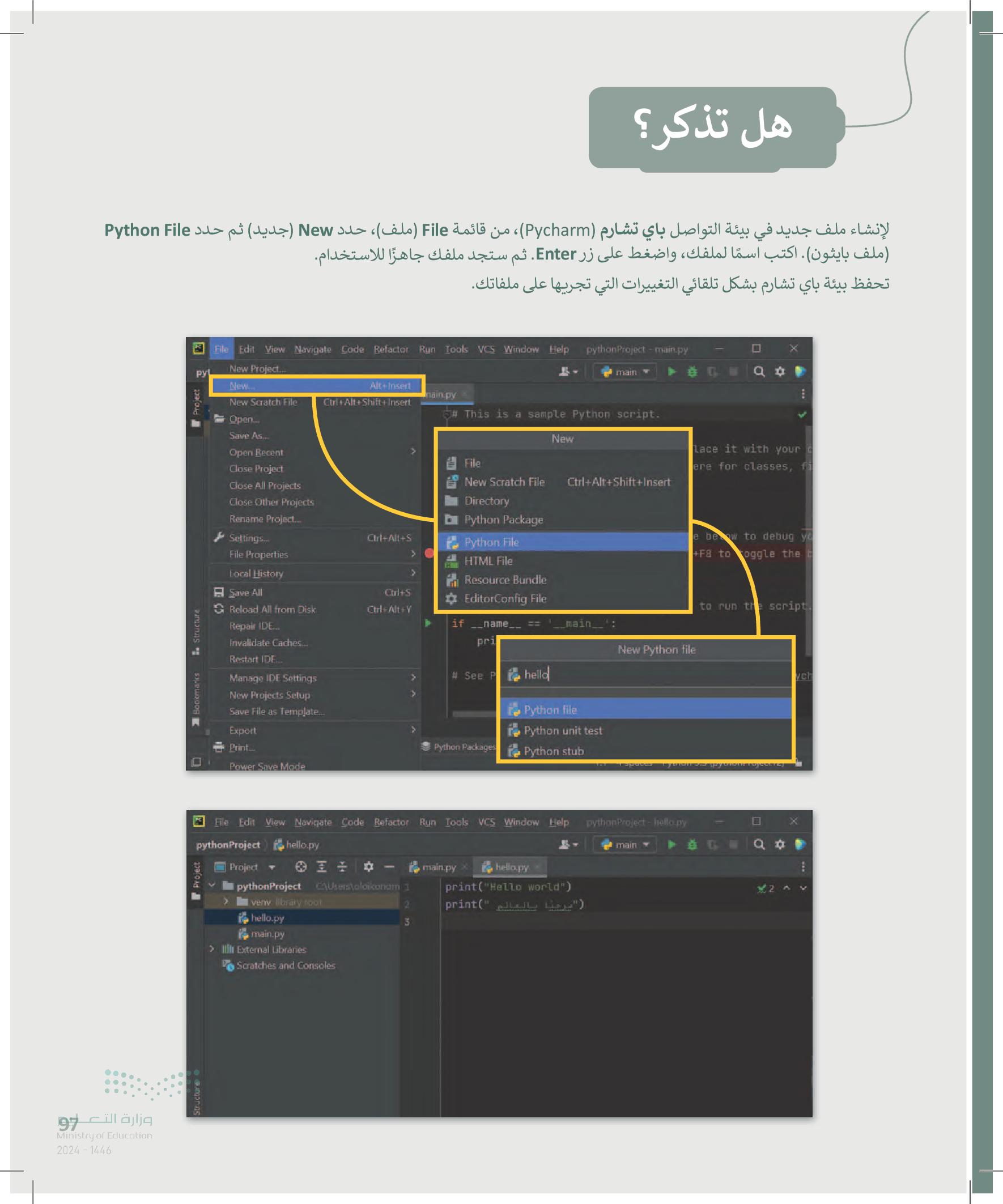Toggle the red breakpoint in editor gutter
Image resolution: width=1003 pixels, height=1204 pixels.
(429, 553)
